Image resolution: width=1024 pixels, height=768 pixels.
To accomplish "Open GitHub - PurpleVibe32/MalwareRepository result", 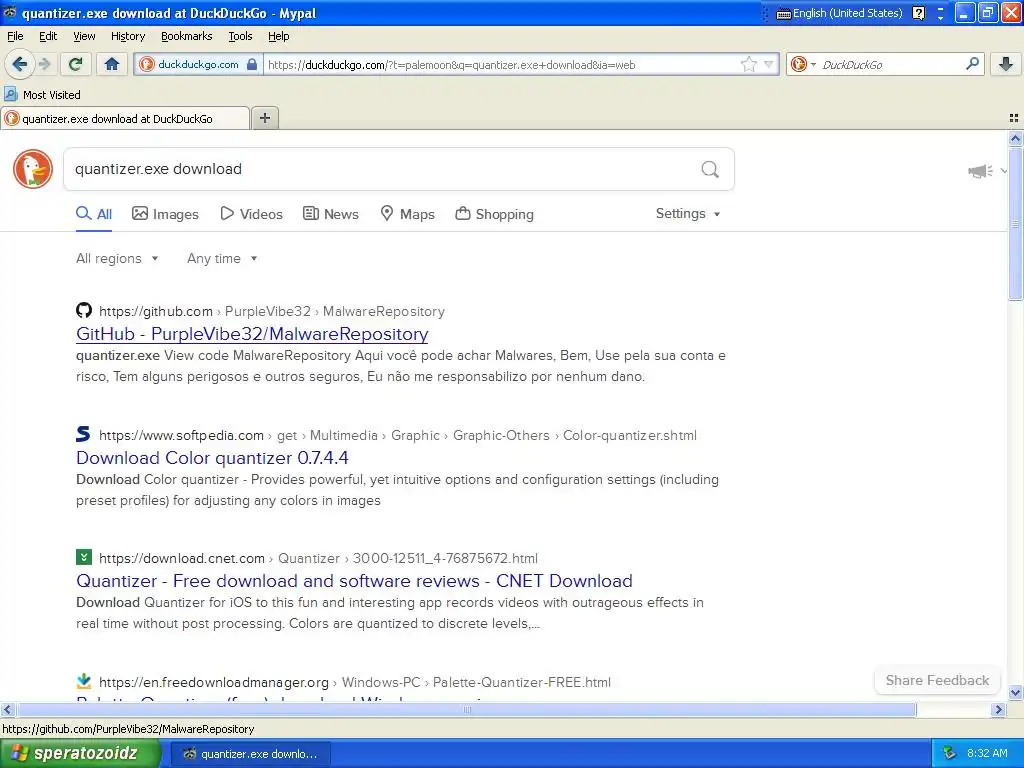I will click(252, 334).
